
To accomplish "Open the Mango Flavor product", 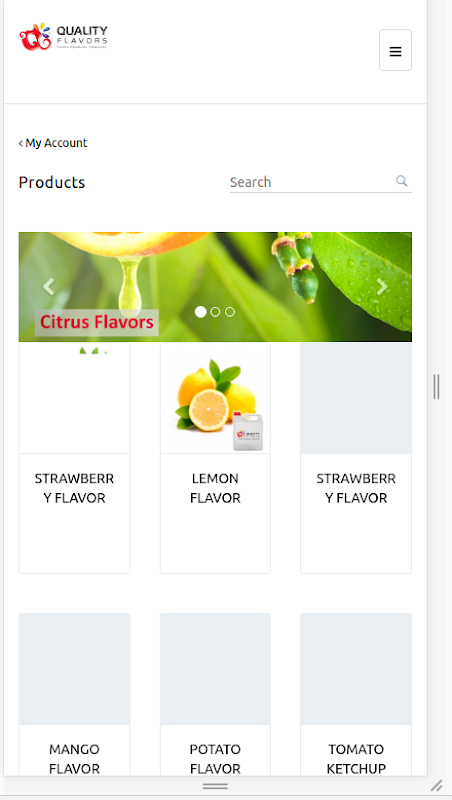I will pyautogui.click(x=74, y=694).
